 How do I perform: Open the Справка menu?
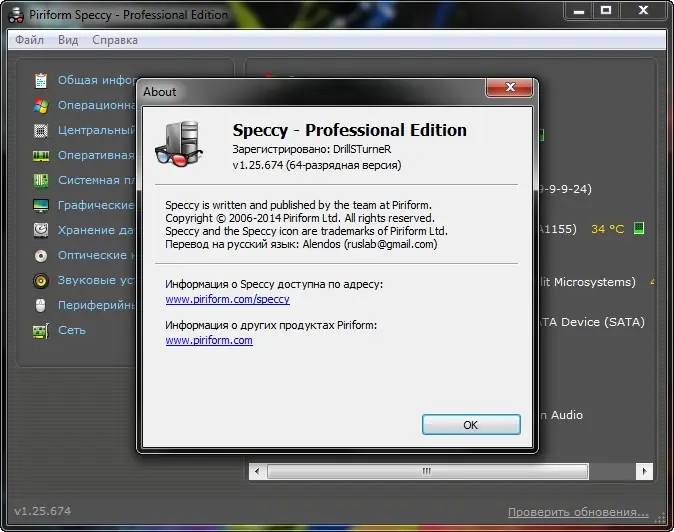(115, 40)
